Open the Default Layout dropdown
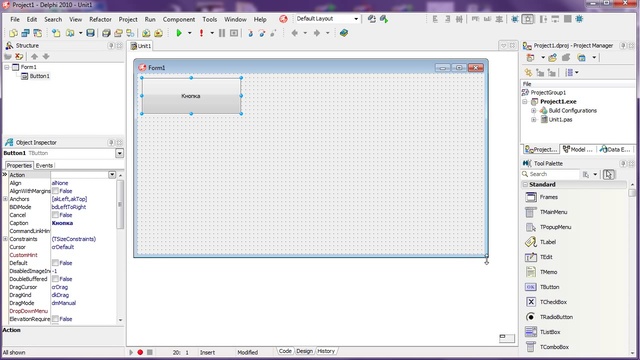 (x=356, y=19)
